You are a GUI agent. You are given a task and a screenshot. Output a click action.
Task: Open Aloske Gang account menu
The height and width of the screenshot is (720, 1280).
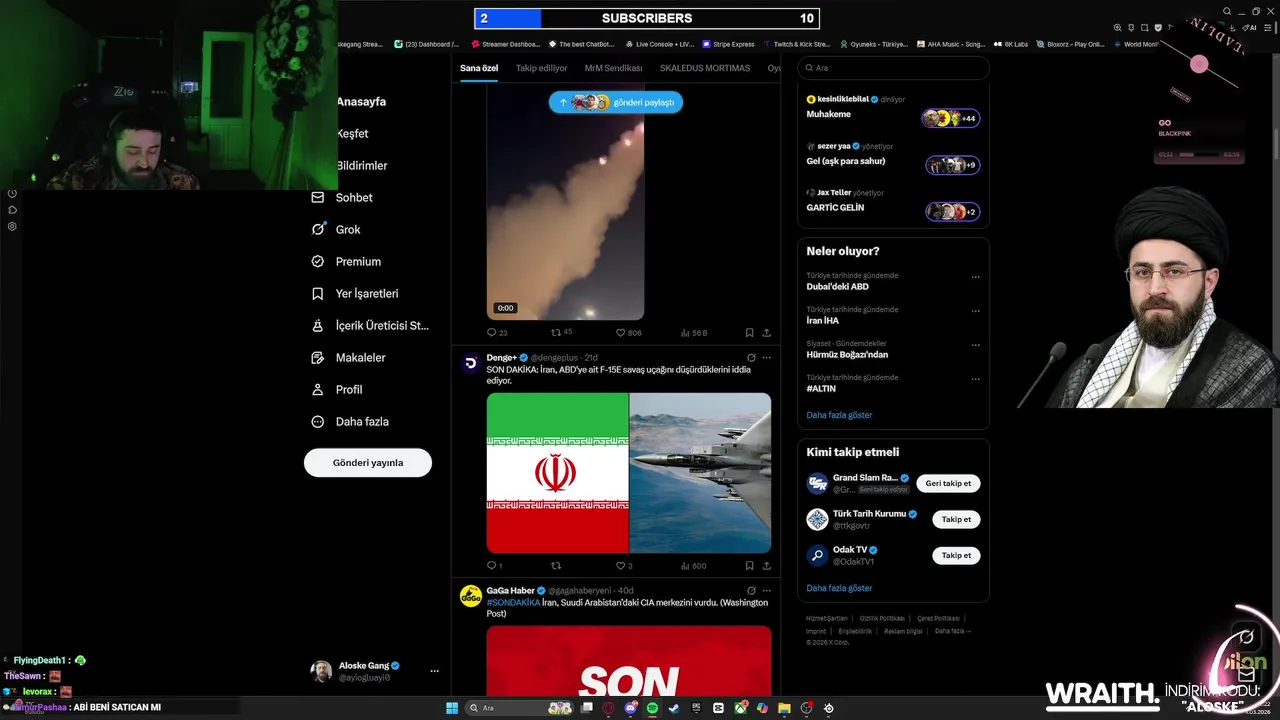point(376,671)
